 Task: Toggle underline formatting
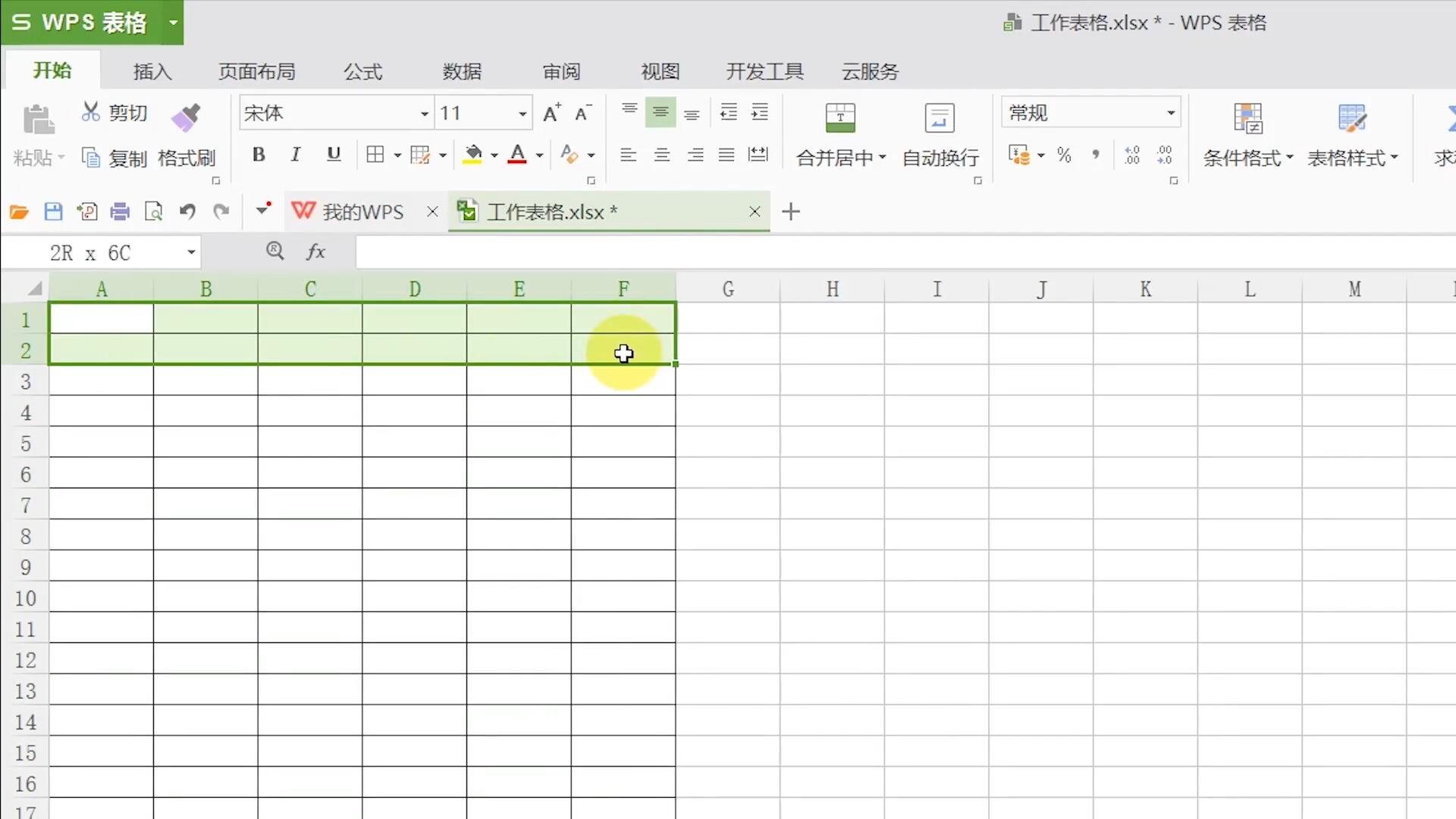coord(333,155)
